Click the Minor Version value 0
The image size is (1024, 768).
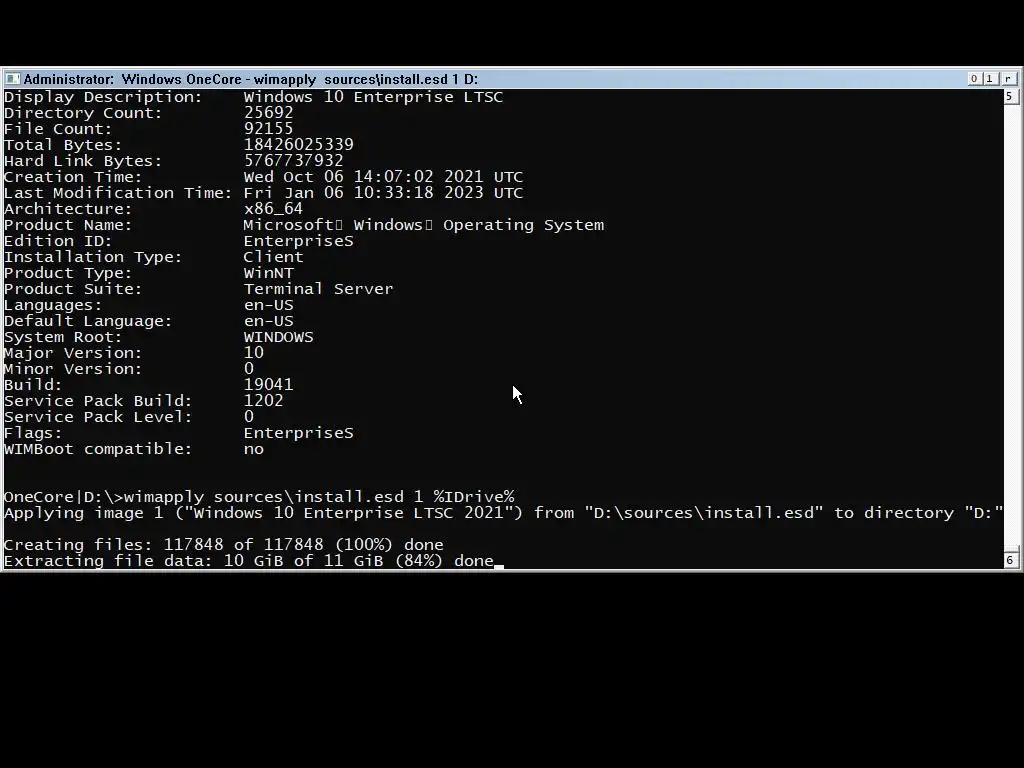[249, 369]
